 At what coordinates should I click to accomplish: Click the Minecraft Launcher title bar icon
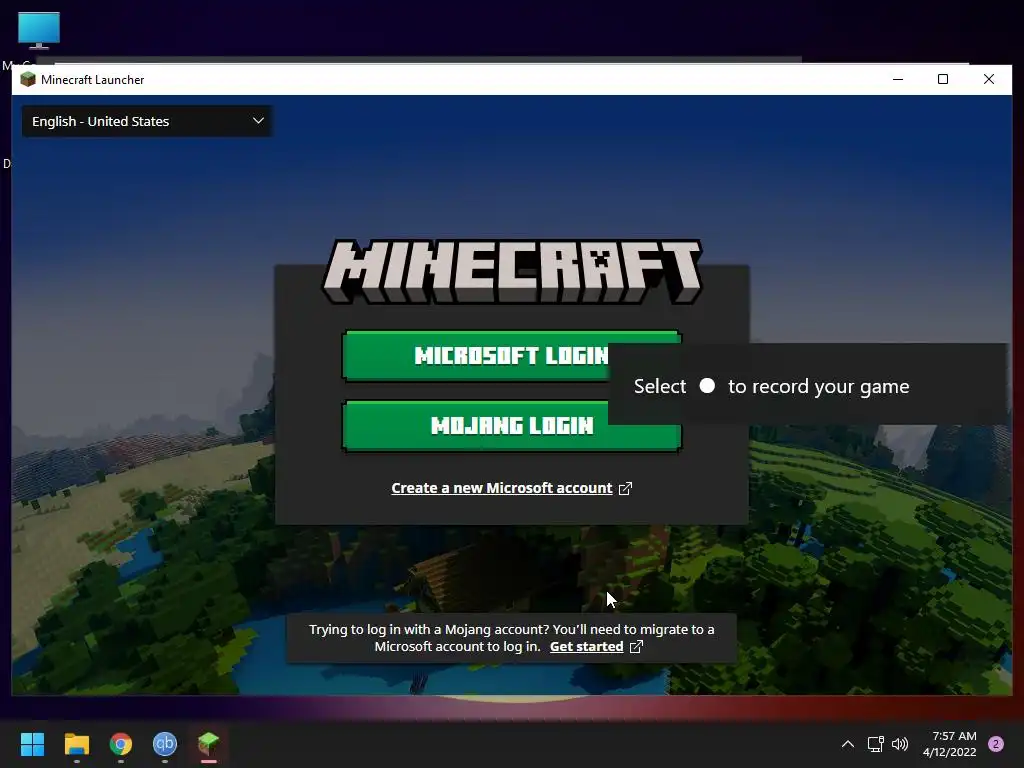click(27, 80)
